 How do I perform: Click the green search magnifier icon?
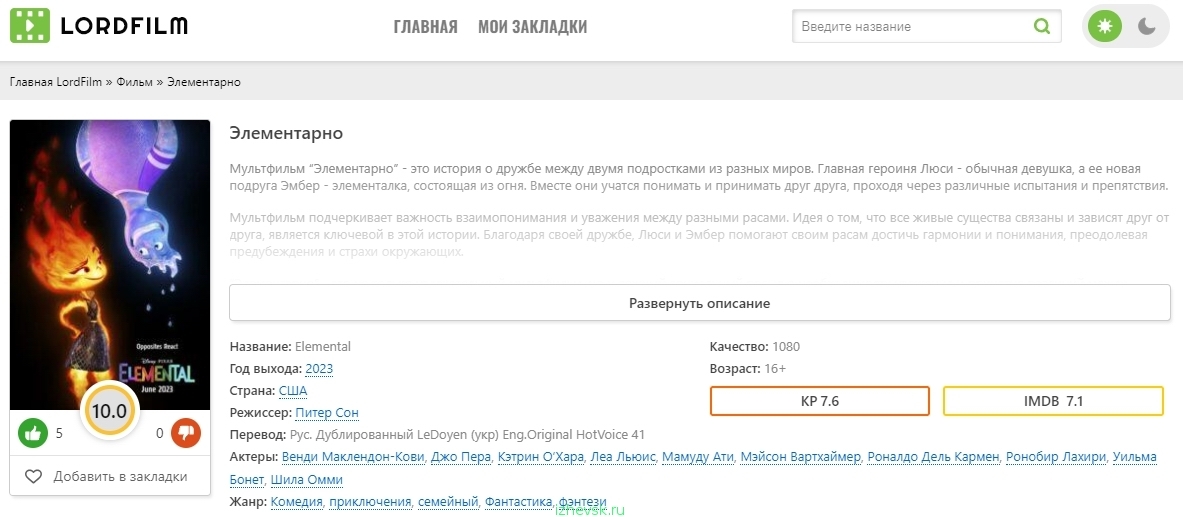[1042, 27]
